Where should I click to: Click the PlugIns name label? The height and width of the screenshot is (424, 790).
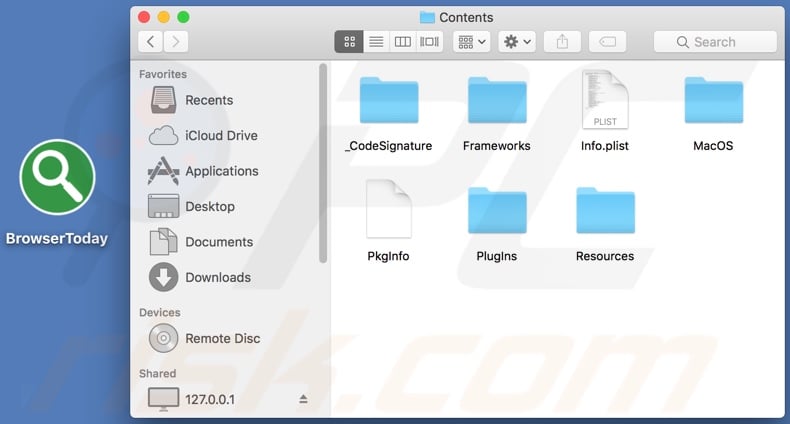click(497, 256)
